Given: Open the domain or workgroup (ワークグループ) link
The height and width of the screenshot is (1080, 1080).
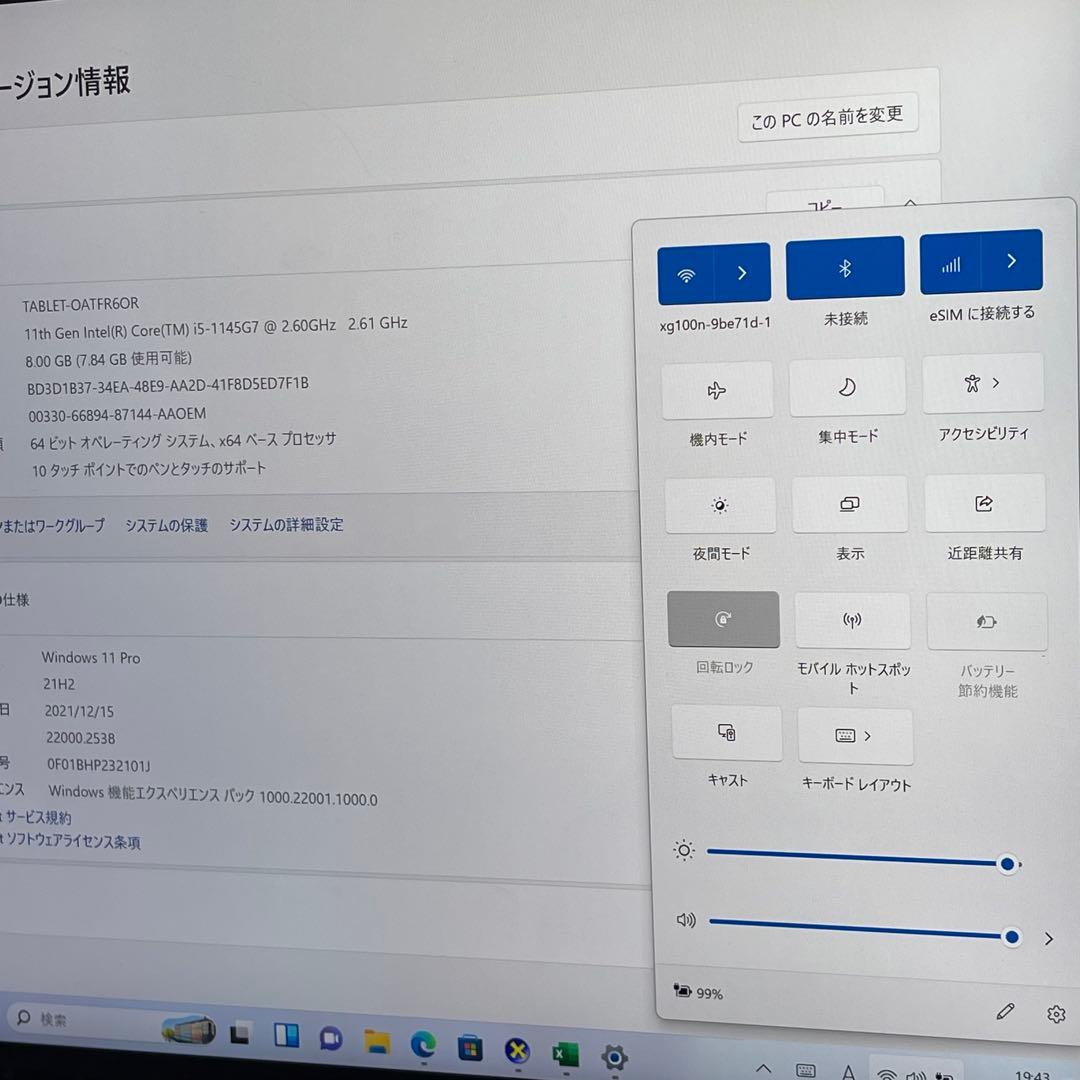Looking at the screenshot, I should [x=52, y=526].
